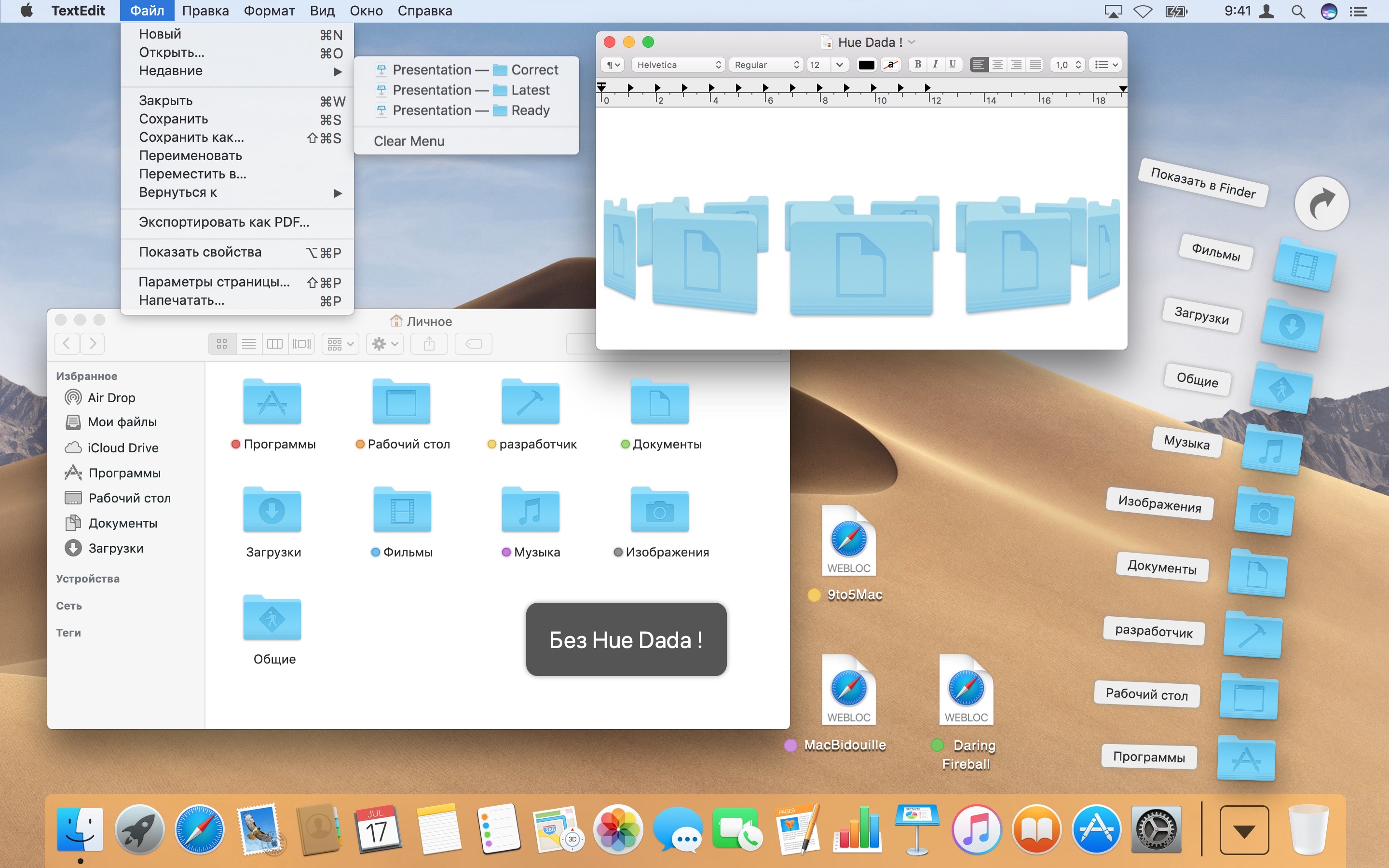Click the stack open-in-Finder arrow circle
The width and height of the screenshot is (1389, 868).
tap(1321, 203)
